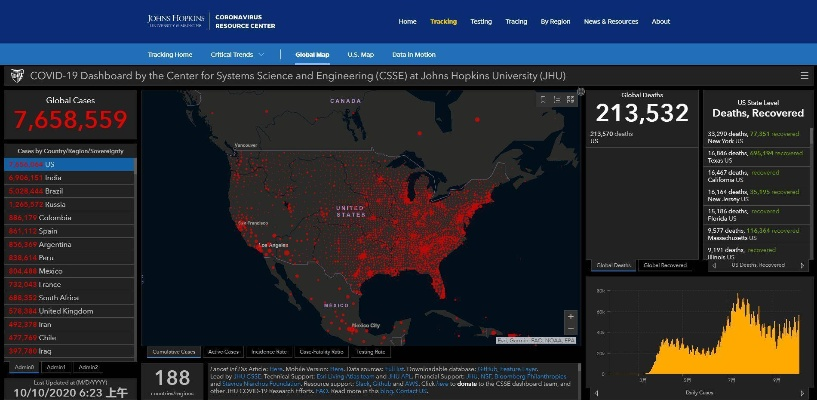Select Iran in the country list
The image size is (817, 400).
(x=69, y=325)
